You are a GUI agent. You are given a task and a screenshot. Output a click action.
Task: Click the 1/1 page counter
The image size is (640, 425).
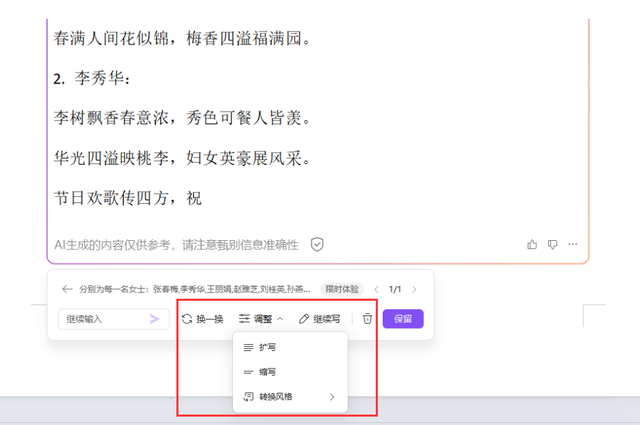tap(395, 289)
